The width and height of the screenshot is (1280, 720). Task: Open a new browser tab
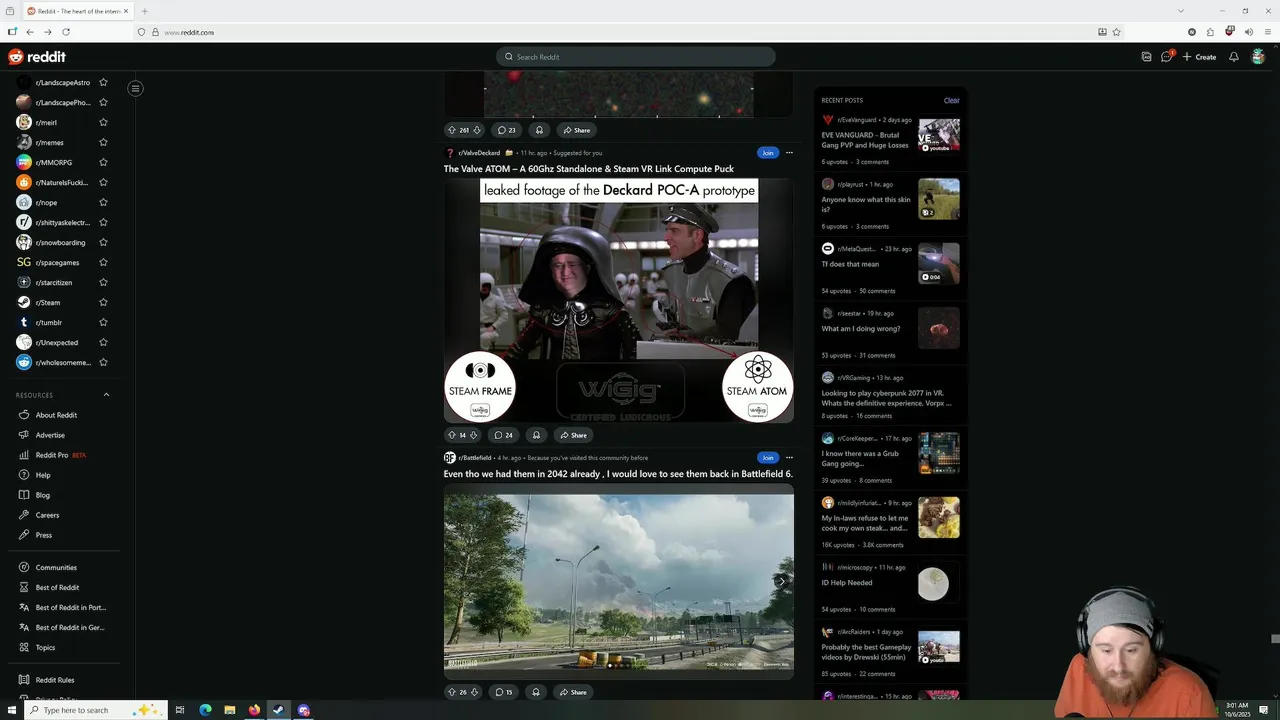pyautogui.click(x=144, y=11)
